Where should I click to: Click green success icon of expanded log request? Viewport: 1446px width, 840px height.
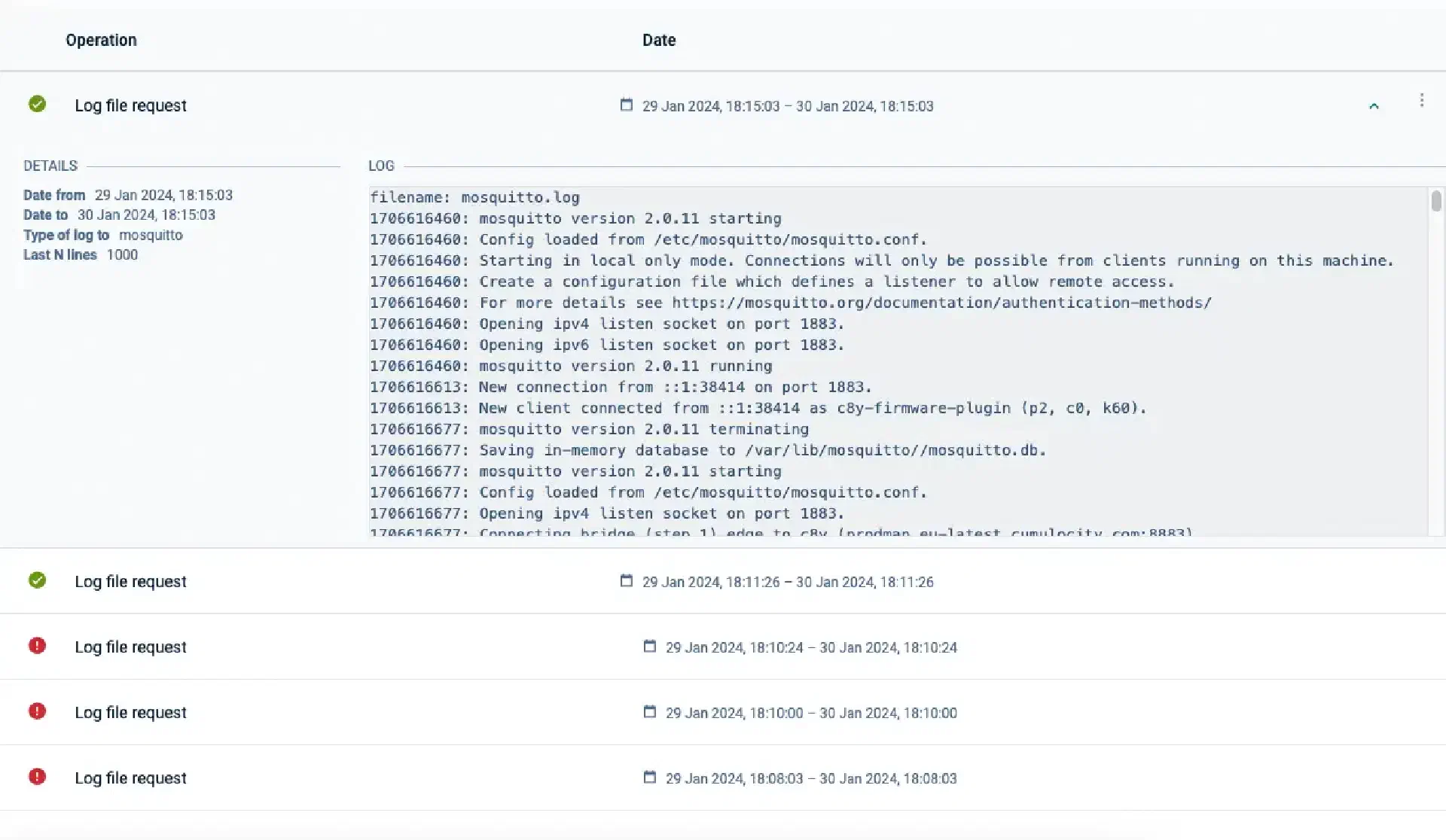tap(37, 104)
